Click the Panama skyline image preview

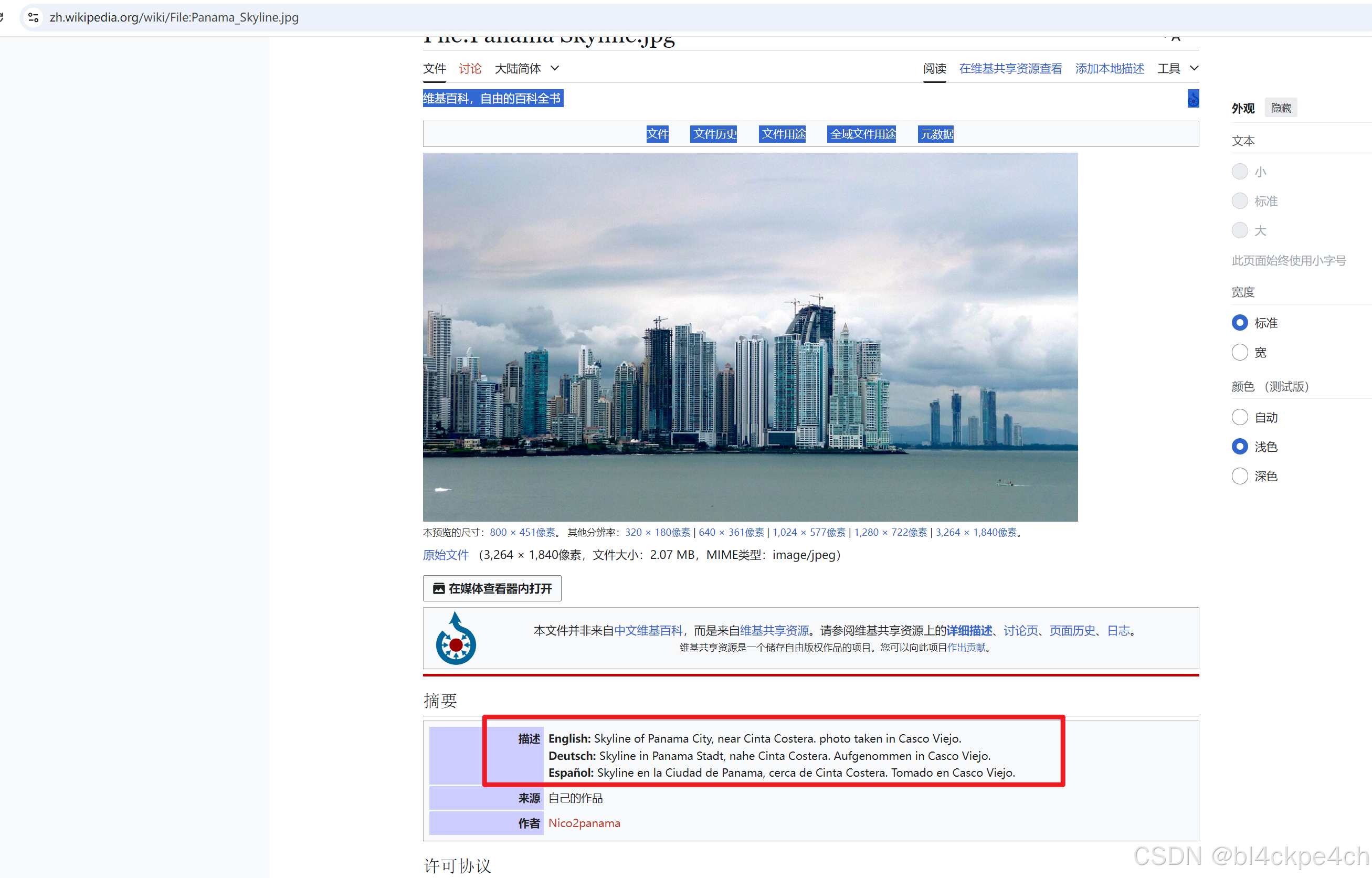(750, 336)
